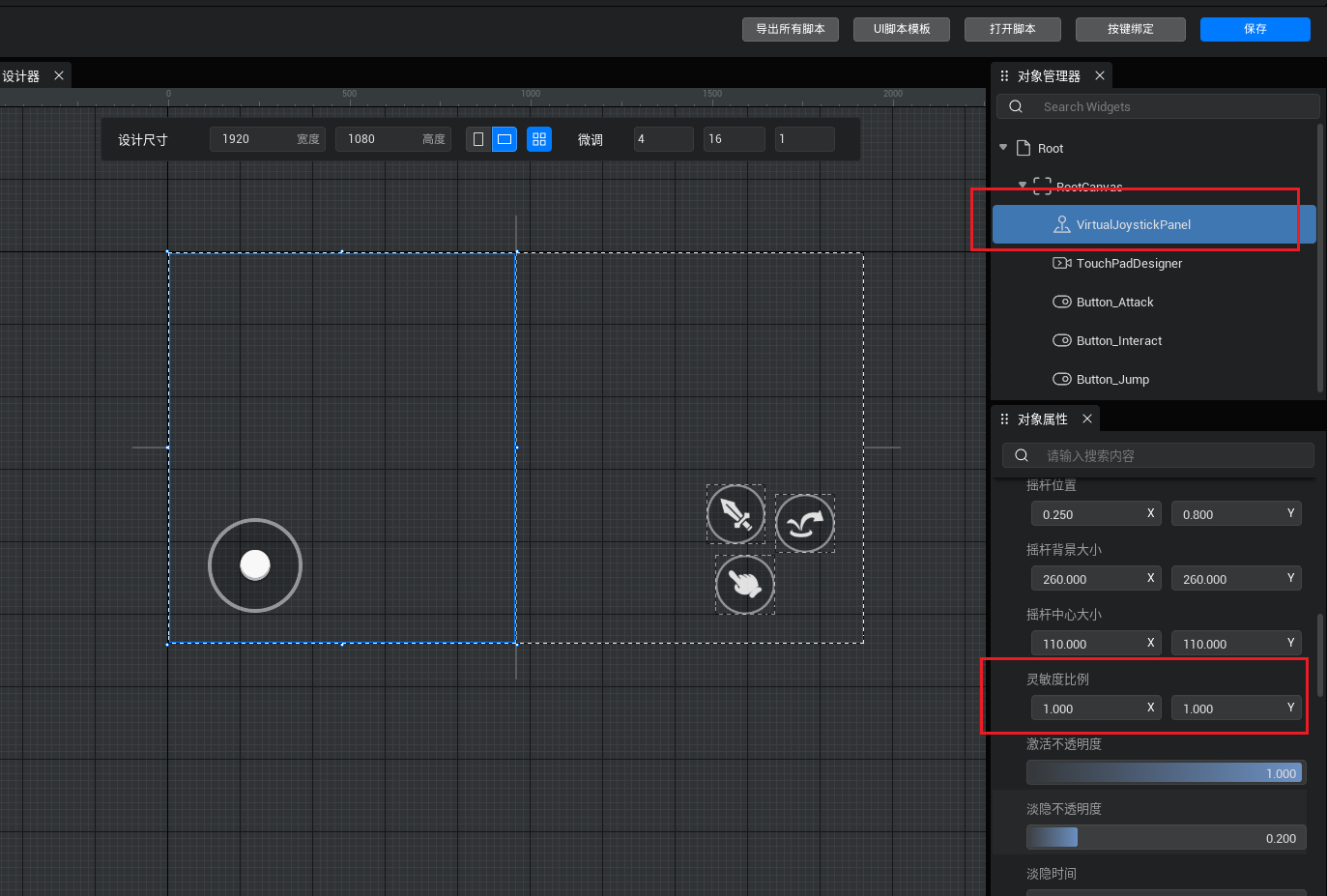
Task: Select portrait orientation icon
Action: 478,139
